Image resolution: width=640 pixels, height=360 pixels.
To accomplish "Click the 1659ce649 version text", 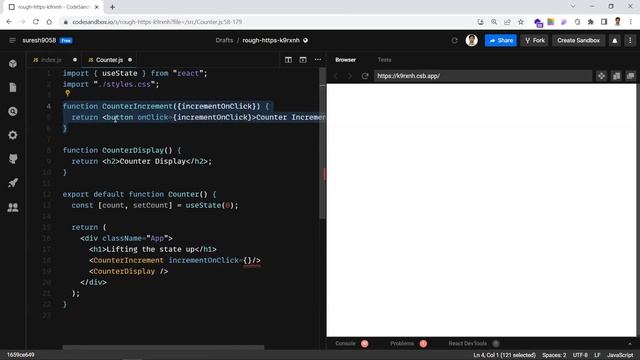I will point(21,355).
